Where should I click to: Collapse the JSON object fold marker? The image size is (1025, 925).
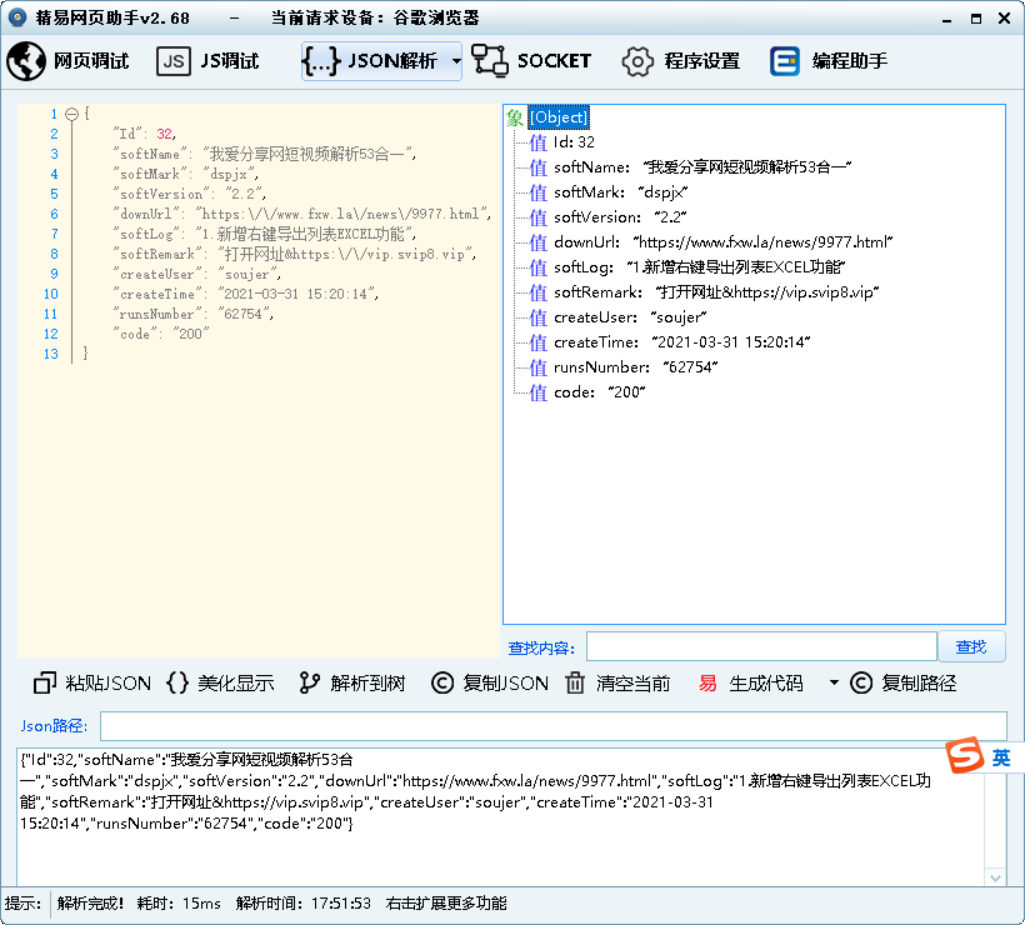71,114
